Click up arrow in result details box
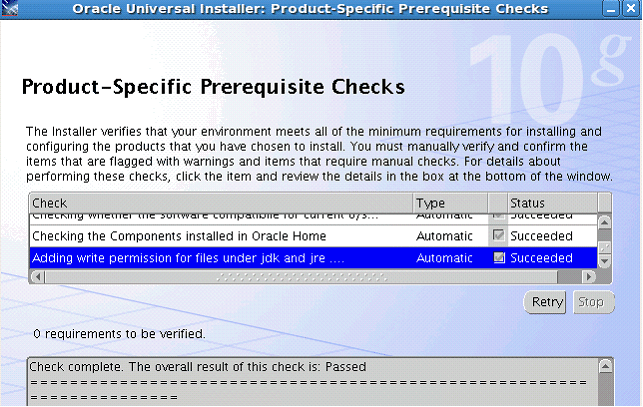 (605, 366)
